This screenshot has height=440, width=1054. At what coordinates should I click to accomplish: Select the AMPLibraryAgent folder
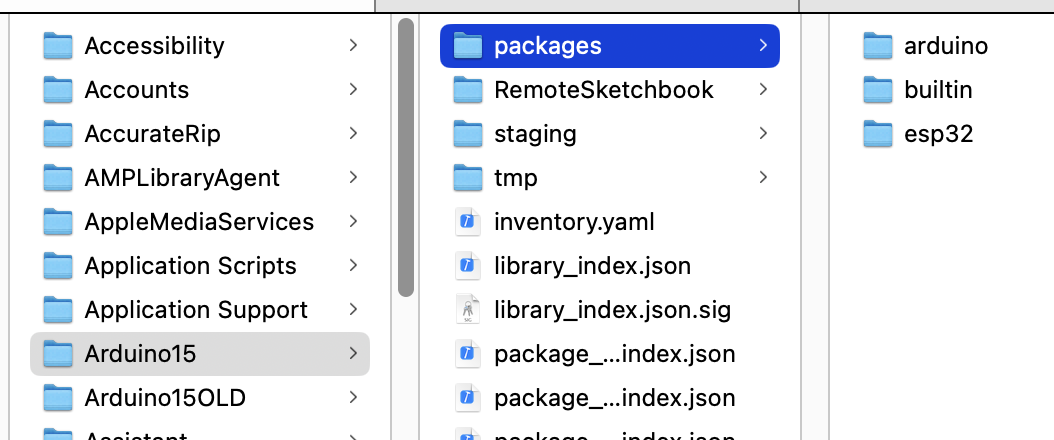[x=182, y=178]
